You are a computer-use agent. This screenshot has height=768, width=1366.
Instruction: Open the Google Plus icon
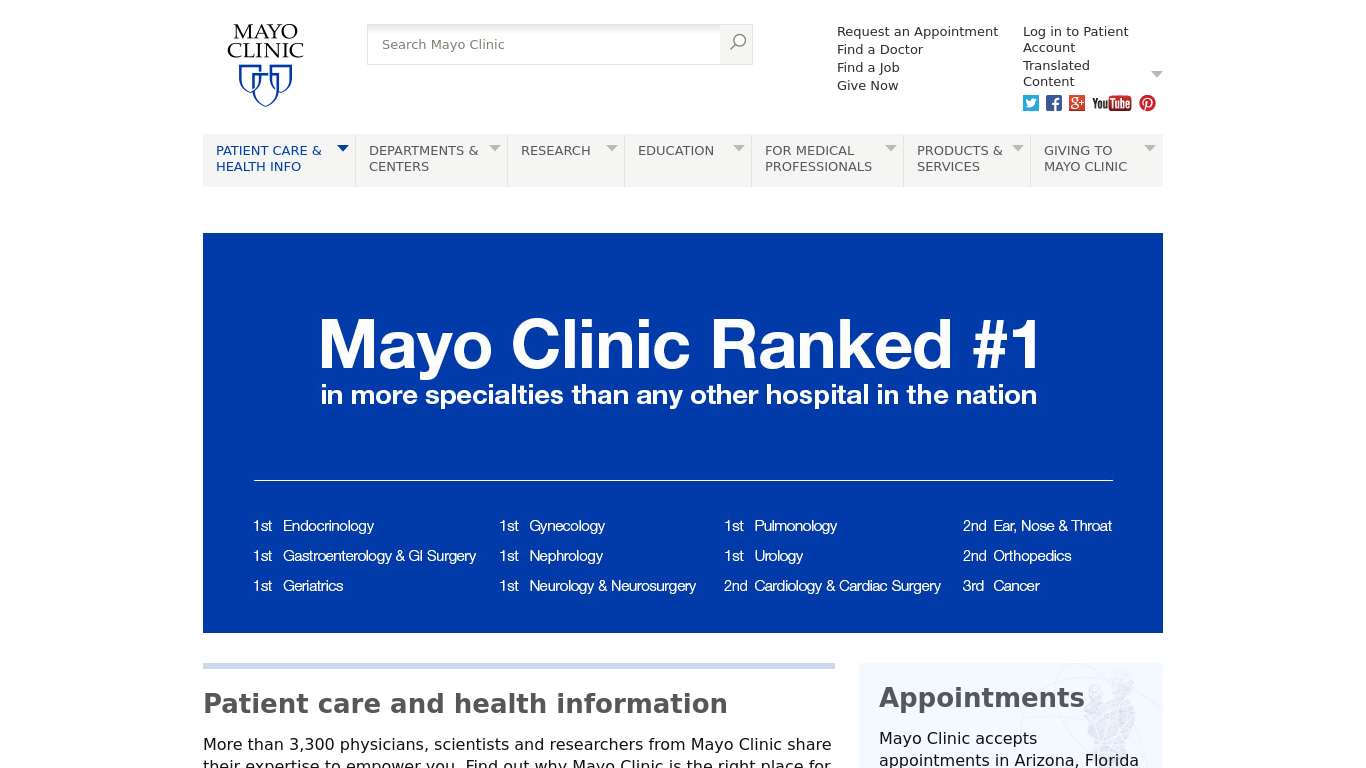[x=1077, y=103]
